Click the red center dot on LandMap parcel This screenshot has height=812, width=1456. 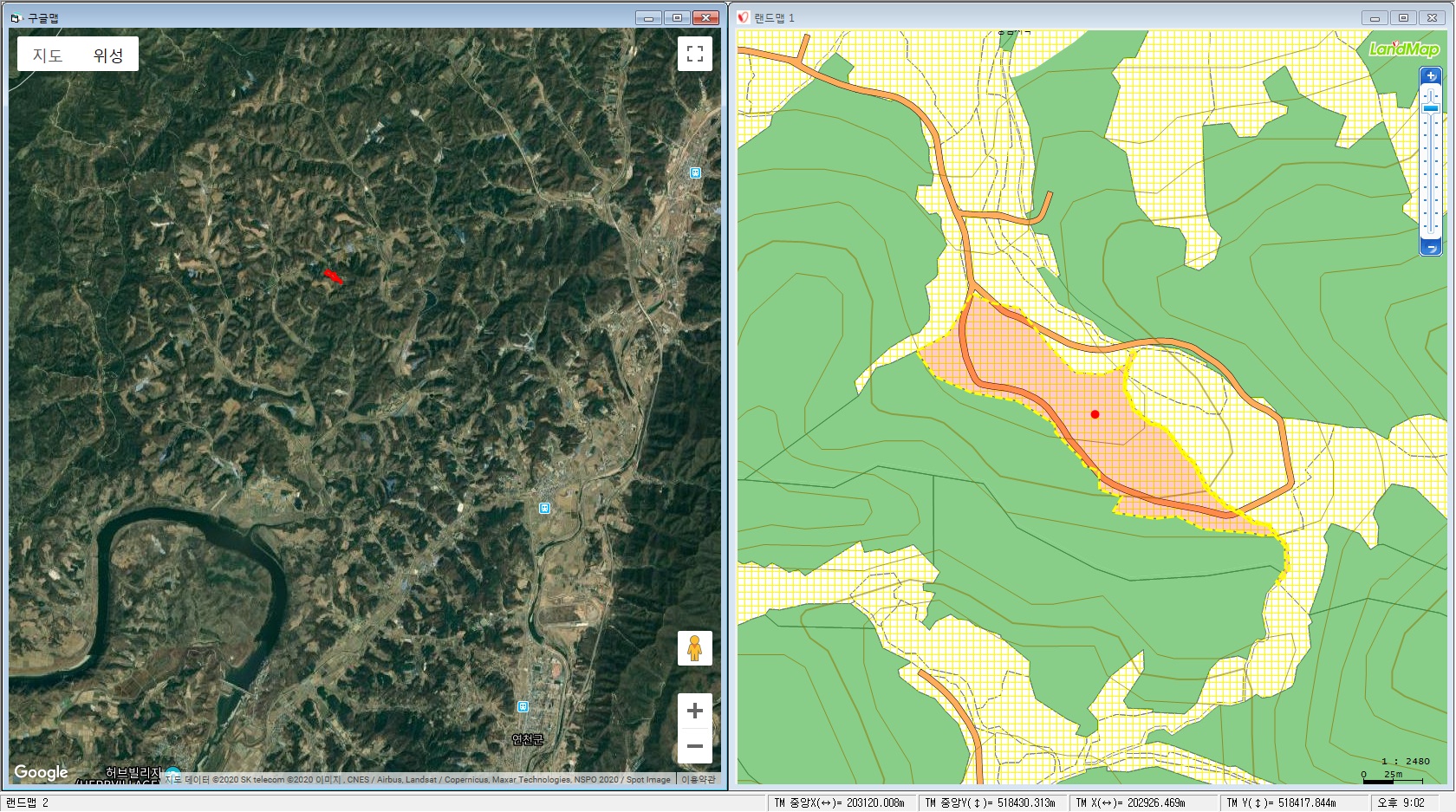click(x=1095, y=414)
